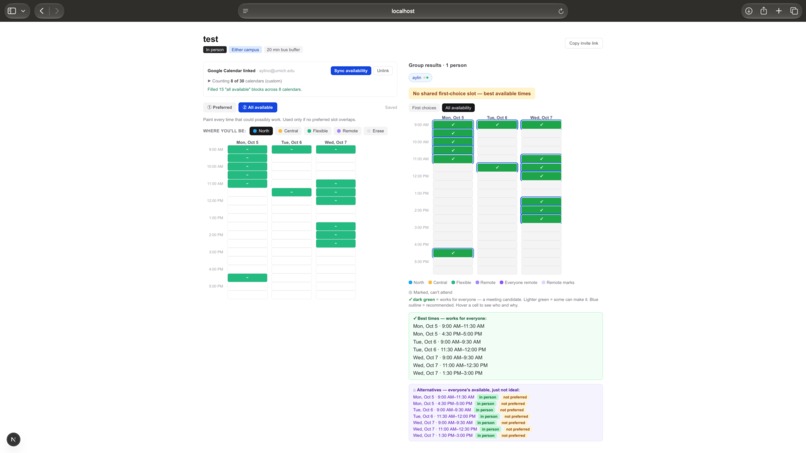
Task: Show Safari tab overview icon
Action: [794, 11]
